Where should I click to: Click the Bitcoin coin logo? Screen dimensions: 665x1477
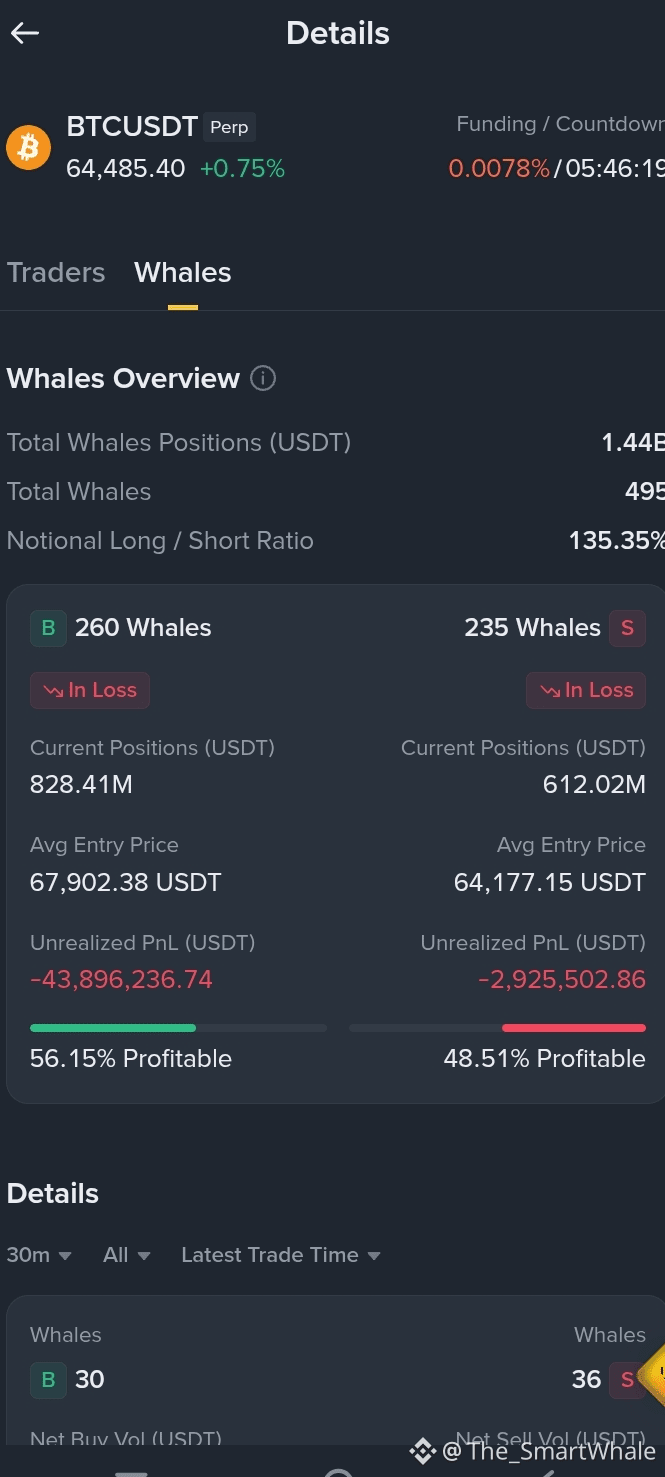point(29,148)
